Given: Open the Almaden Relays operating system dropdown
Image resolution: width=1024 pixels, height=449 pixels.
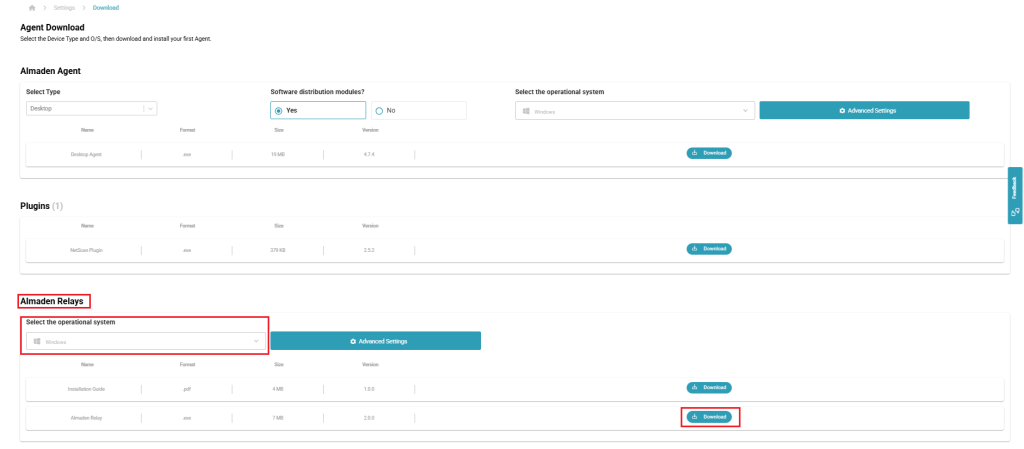Looking at the screenshot, I should tap(146, 341).
